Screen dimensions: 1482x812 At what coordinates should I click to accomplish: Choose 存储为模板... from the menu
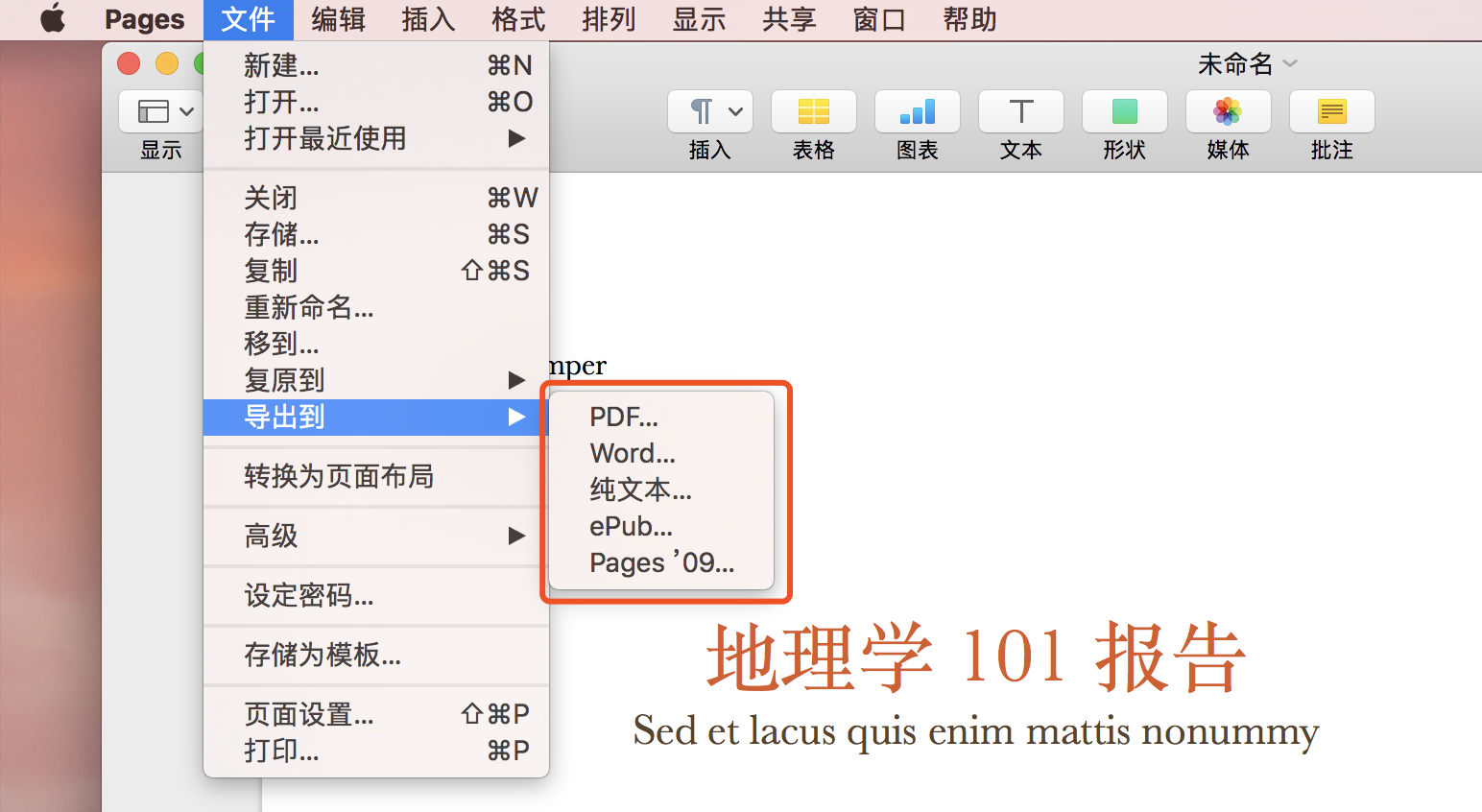click(376, 655)
